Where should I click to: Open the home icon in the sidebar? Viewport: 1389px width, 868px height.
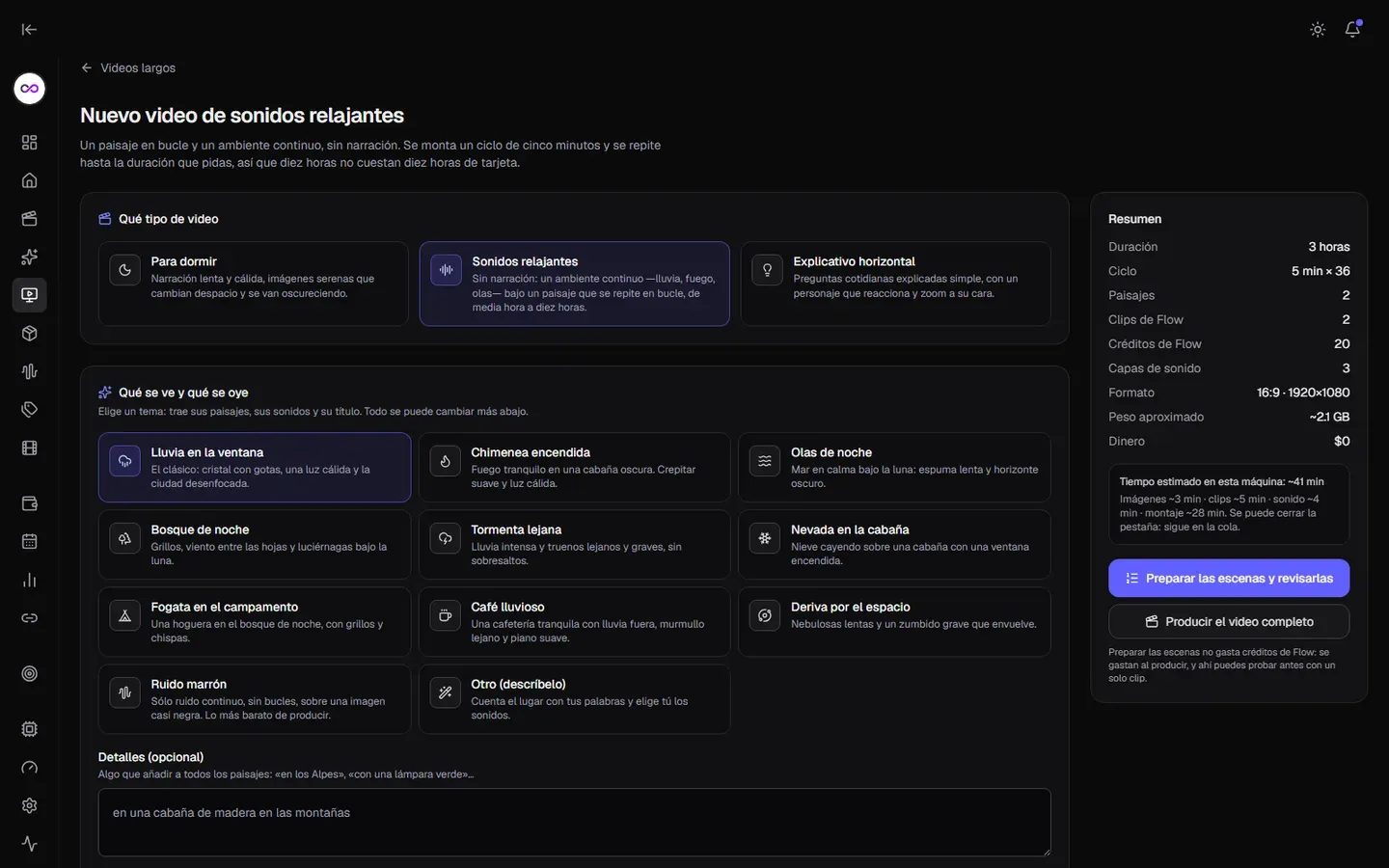pyautogui.click(x=30, y=180)
